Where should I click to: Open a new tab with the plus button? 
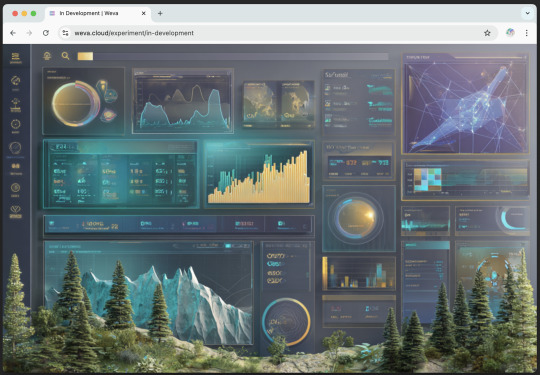pyautogui.click(x=160, y=13)
